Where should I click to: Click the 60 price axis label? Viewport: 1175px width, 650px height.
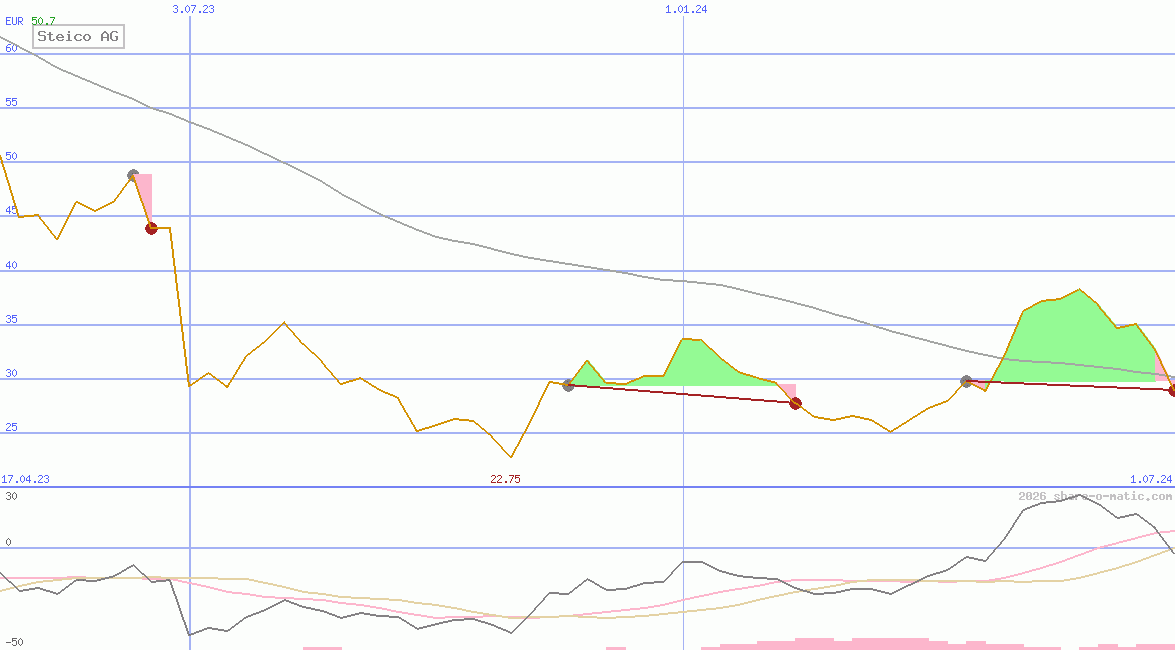[11, 47]
